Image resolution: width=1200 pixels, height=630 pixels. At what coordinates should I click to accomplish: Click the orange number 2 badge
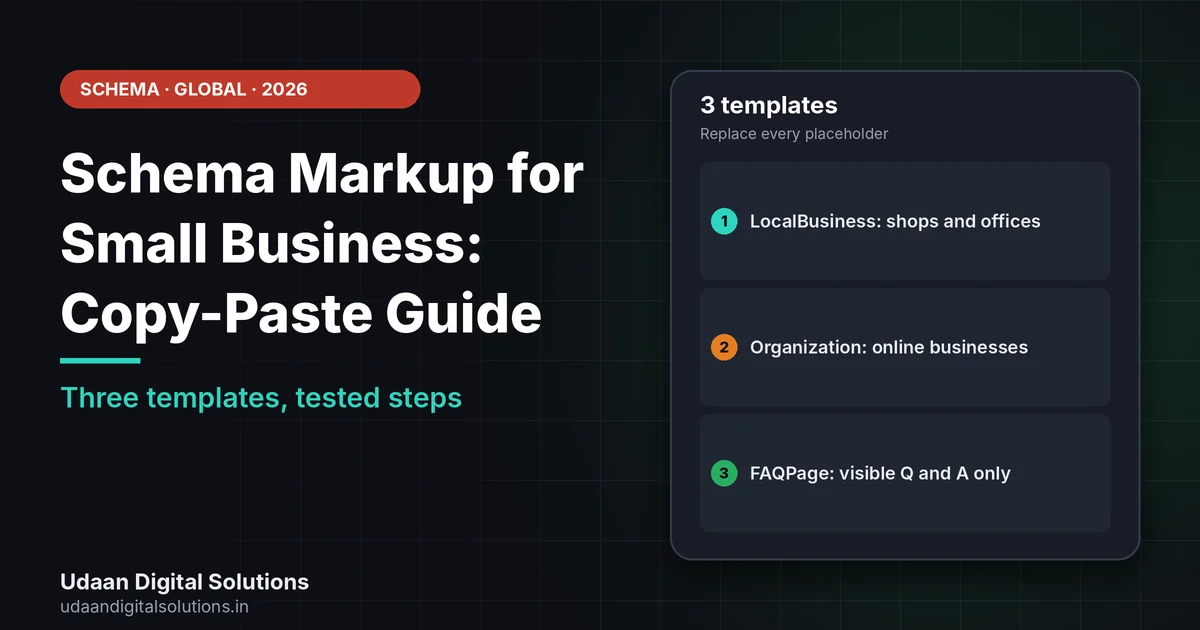click(x=724, y=347)
